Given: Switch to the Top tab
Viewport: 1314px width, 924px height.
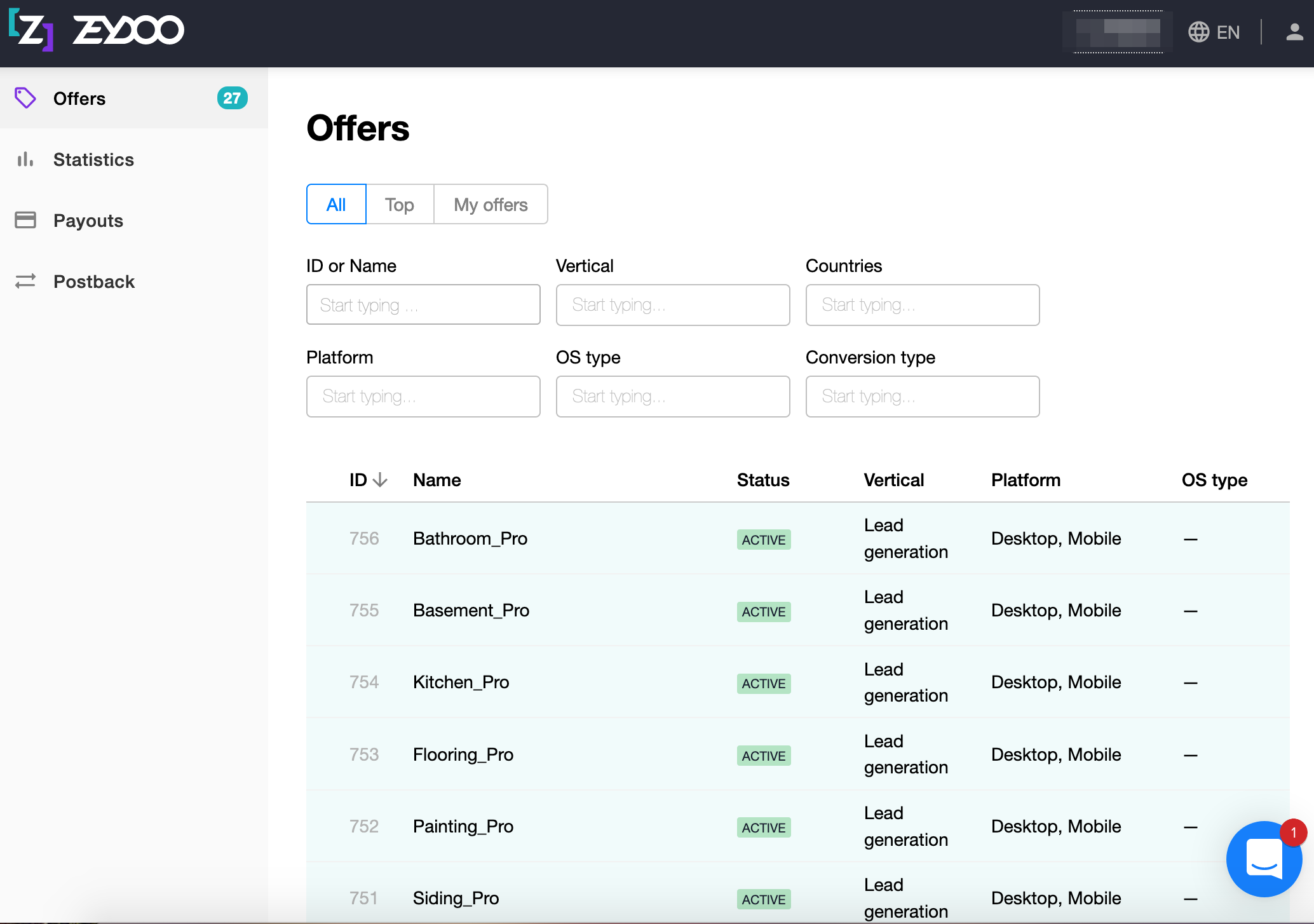Looking at the screenshot, I should coord(399,205).
